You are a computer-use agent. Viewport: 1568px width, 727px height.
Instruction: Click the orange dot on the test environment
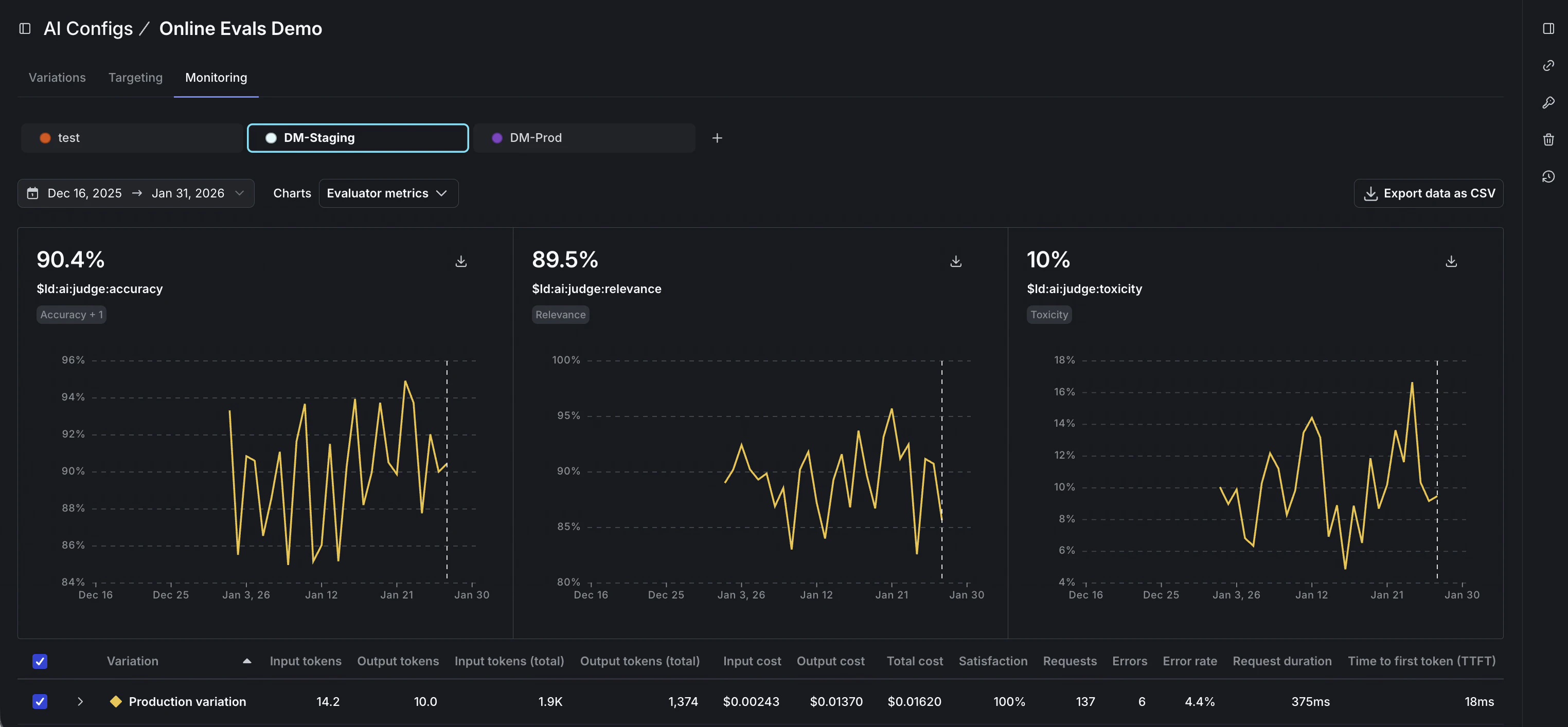(x=45, y=138)
